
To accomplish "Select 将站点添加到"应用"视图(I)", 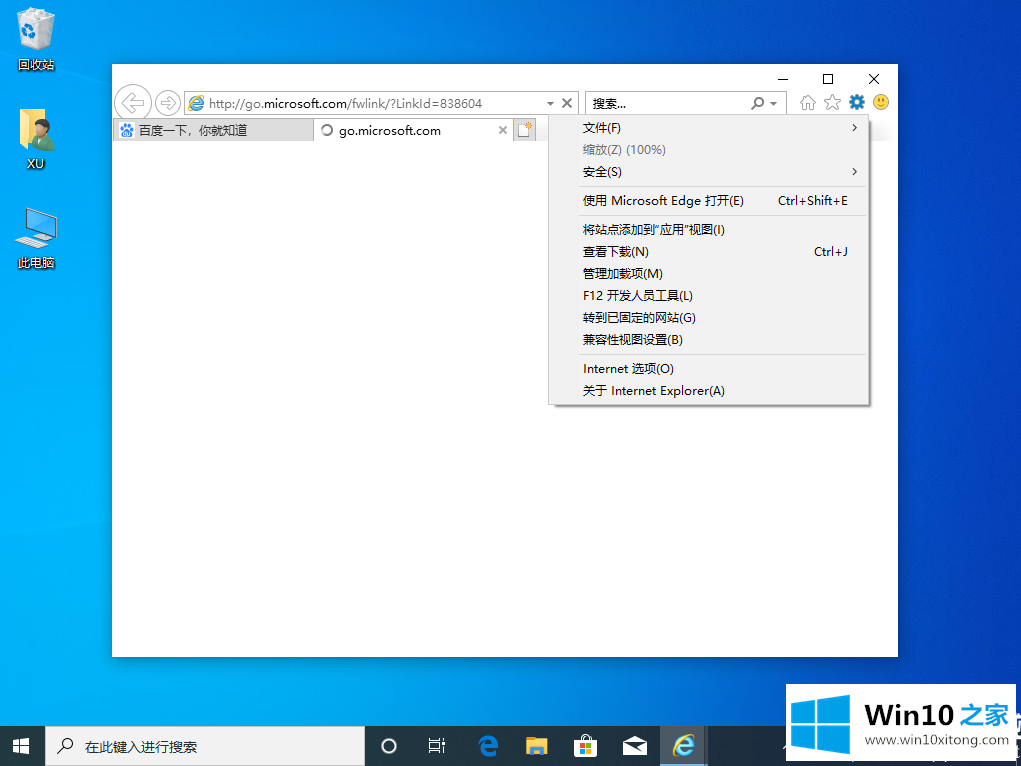I will click(709, 229).
